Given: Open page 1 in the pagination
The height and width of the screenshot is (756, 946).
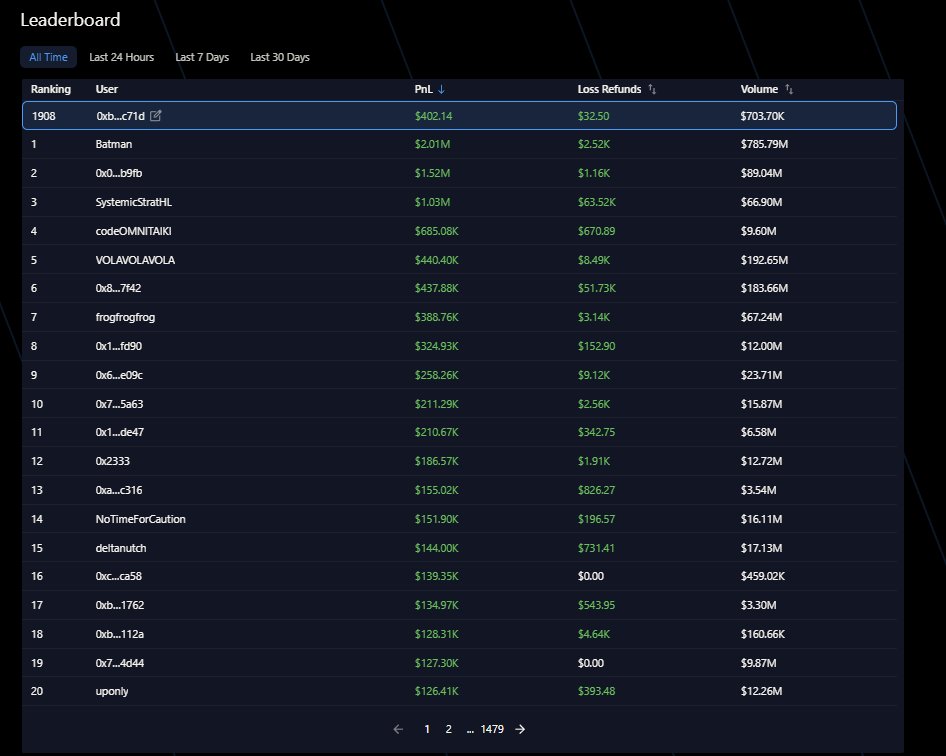Looking at the screenshot, I should [x=427, y=729].
